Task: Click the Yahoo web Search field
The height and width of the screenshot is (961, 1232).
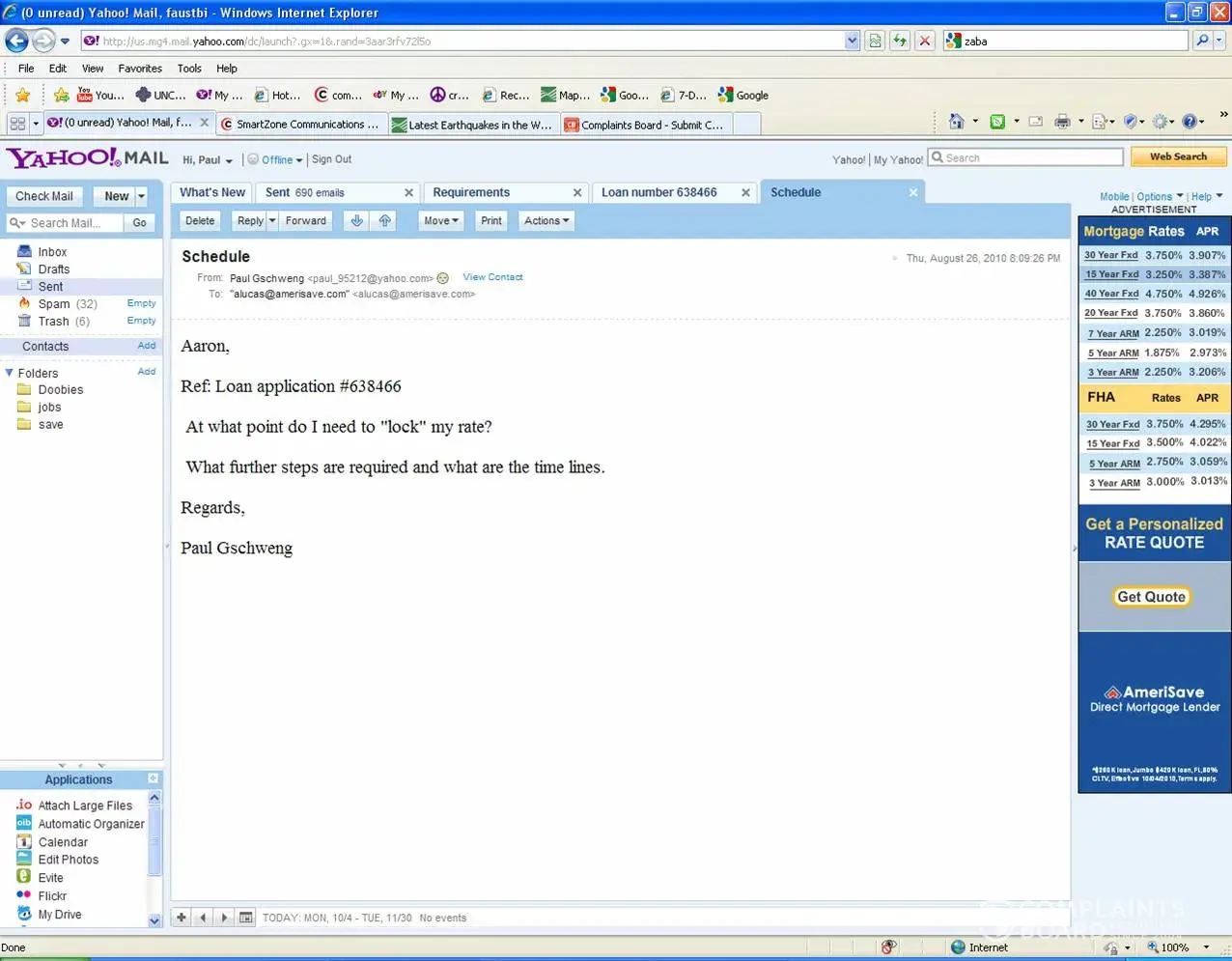Action: click(x=1025, y=157)
